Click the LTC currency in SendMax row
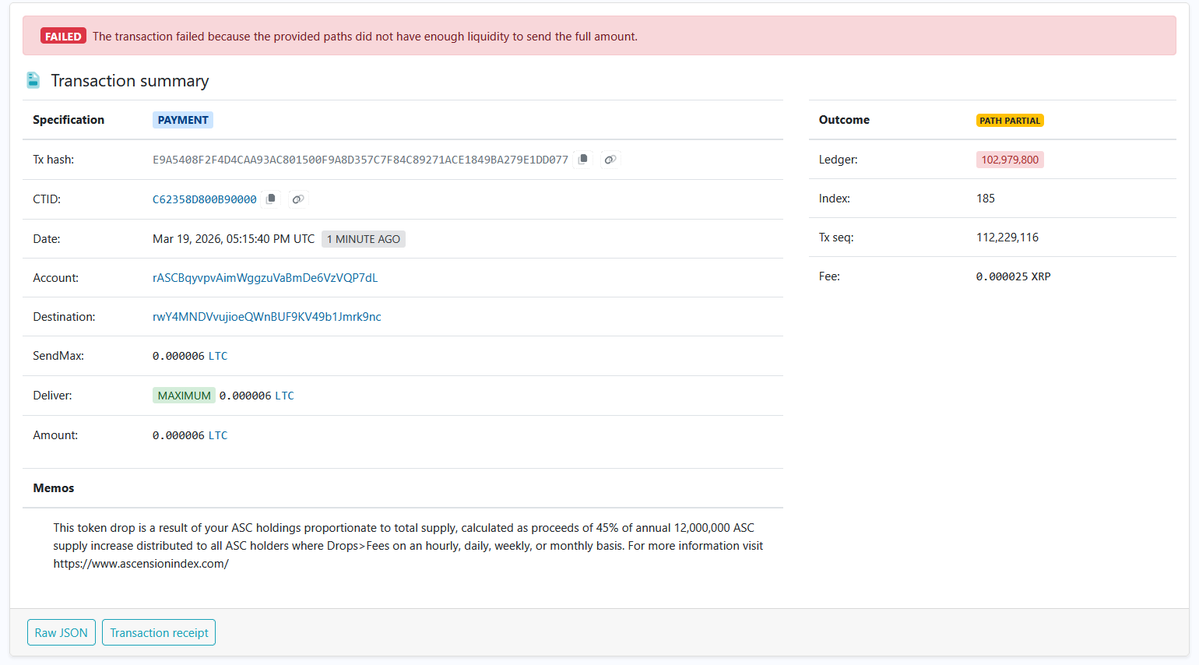 (x=218, y=356)
